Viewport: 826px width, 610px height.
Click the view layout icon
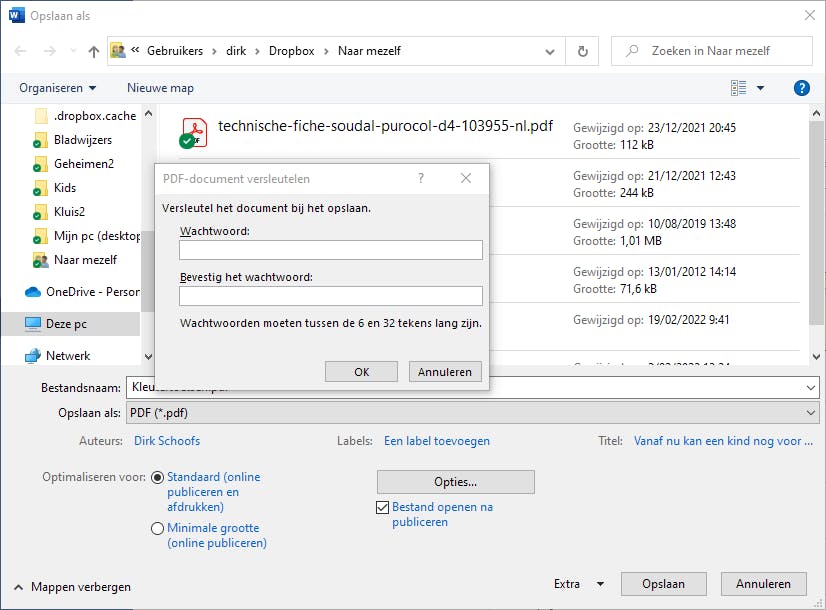[739, 88]
